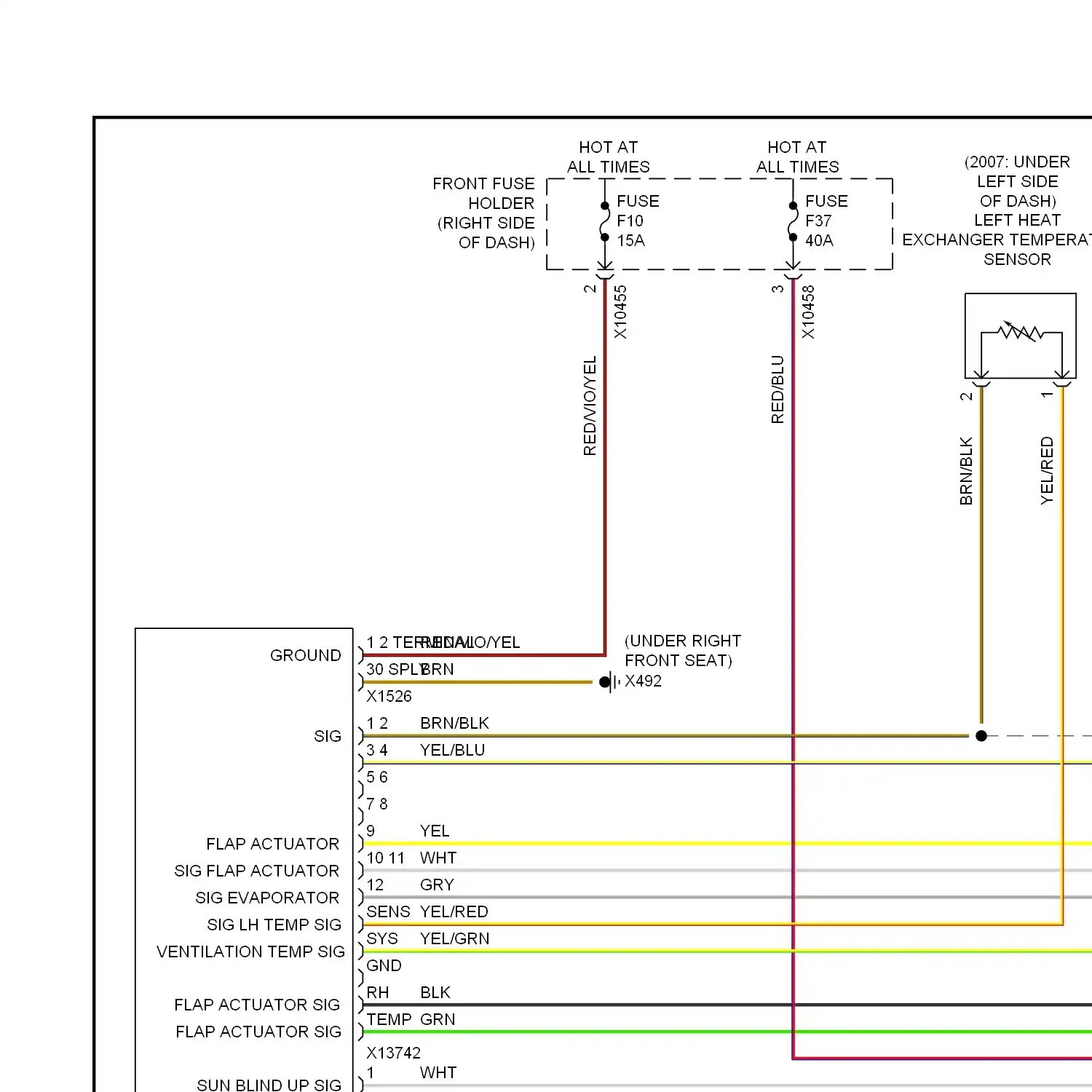This screenshot has width=1092, height=1092.
Task: Click the Fuse F10 15A label
Action: click(x=638, y=221)
